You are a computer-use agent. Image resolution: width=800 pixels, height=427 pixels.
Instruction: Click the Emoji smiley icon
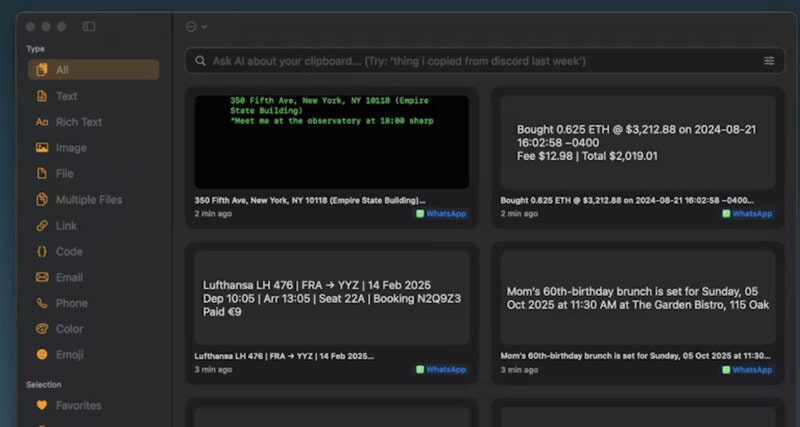[42, 355]
